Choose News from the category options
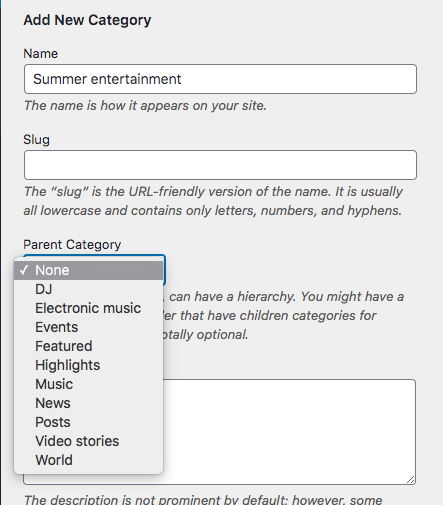The width and height of the screenshot is (443, 505). 89,403
